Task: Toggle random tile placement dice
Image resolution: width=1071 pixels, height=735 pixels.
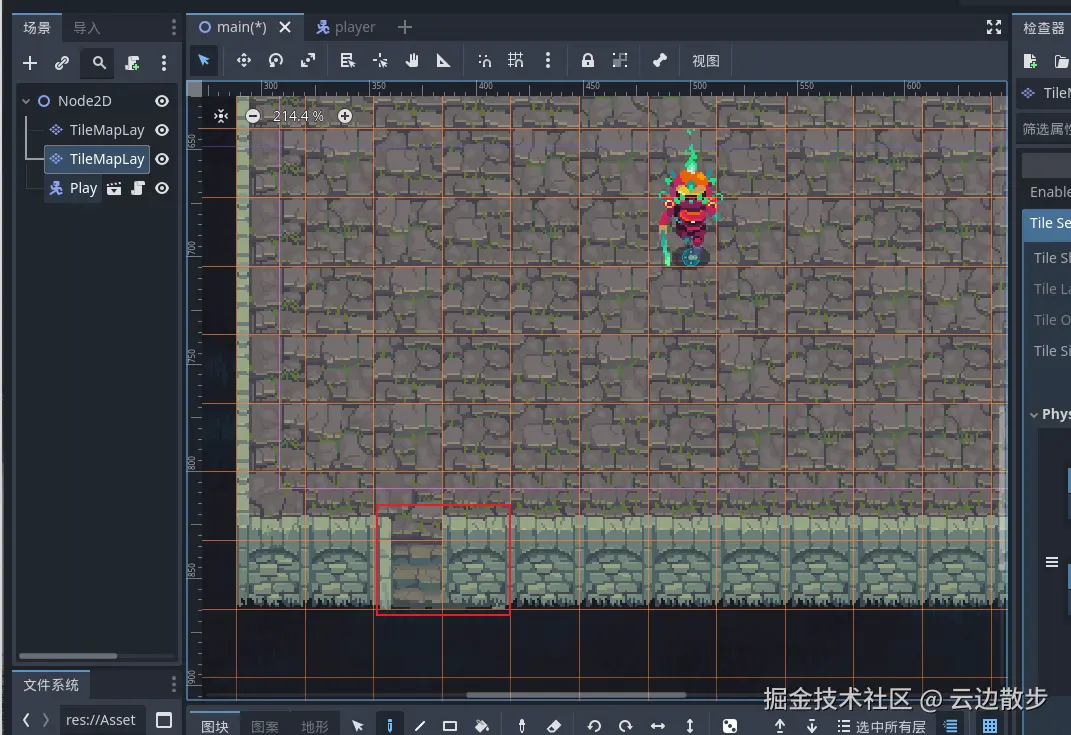Action: pyautogui.click(x=729, y=725)
